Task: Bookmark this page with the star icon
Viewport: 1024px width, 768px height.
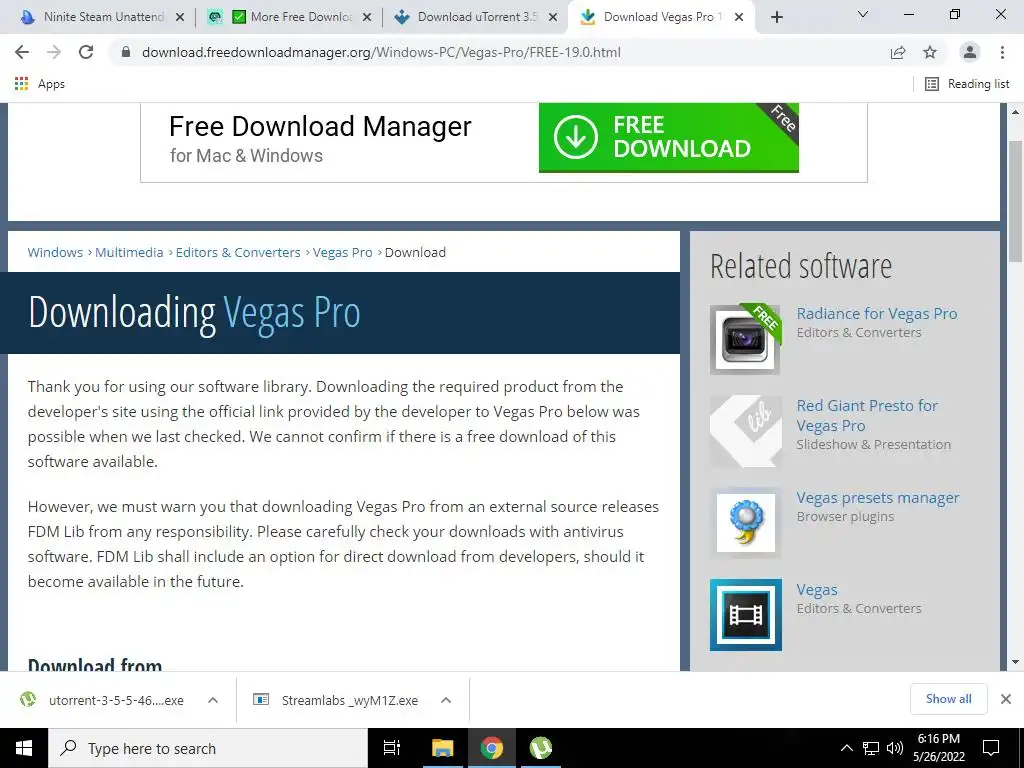Action: click(x=930, y=52)
